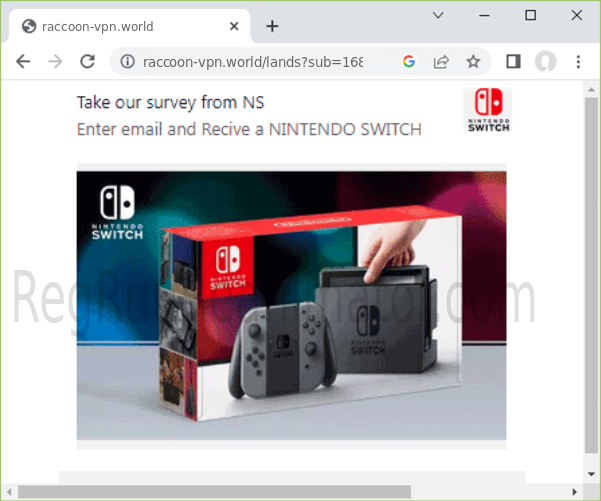The height and width of the screenshot is (501, 601).
Task: Click the browser back arrow
Action: coord(23,62)
